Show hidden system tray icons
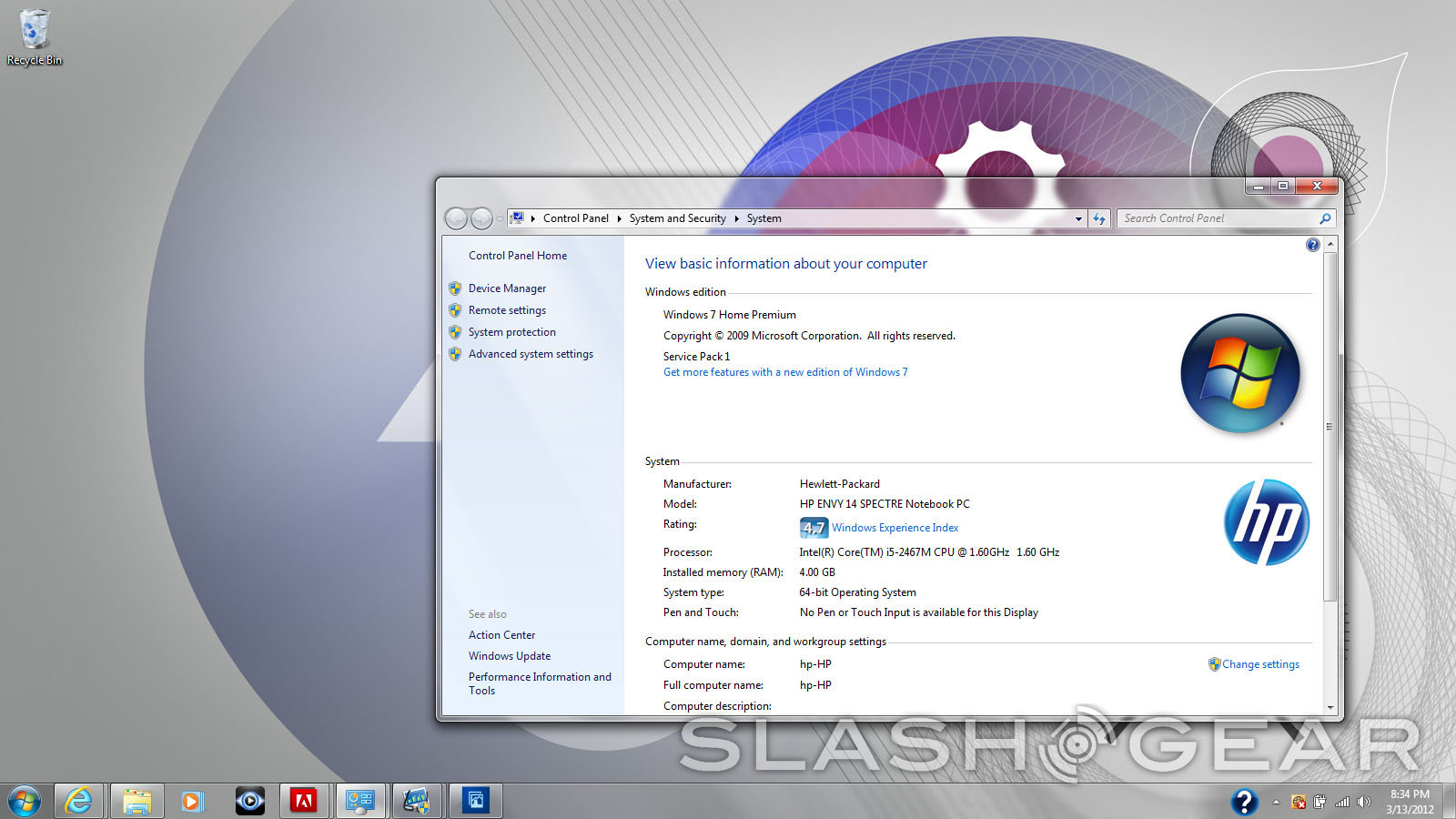Viewport: 1456px width, 819px height. coord(1276,802)
